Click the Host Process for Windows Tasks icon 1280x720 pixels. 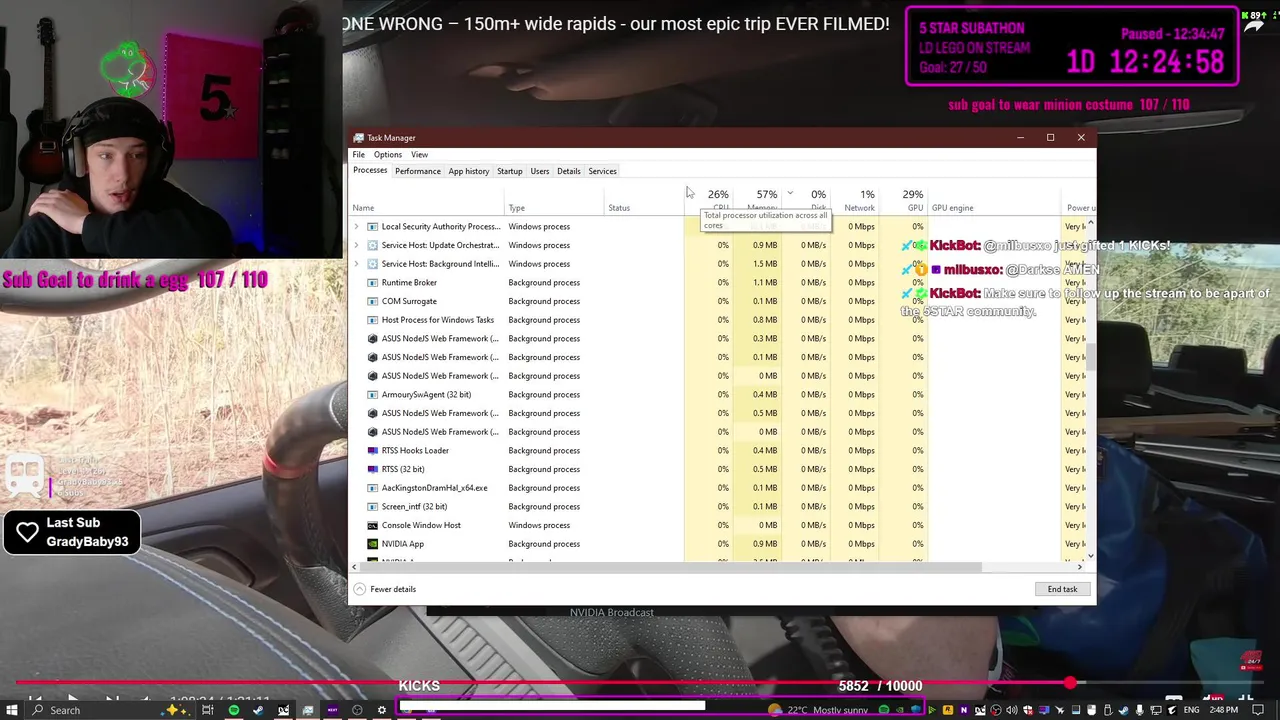[372, 320]
